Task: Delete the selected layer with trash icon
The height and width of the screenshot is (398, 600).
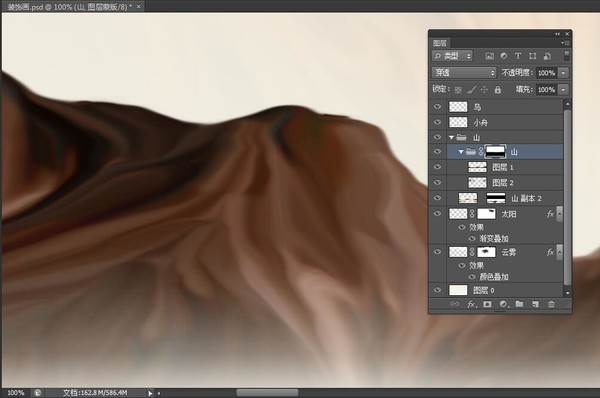Action: point(551,304)
